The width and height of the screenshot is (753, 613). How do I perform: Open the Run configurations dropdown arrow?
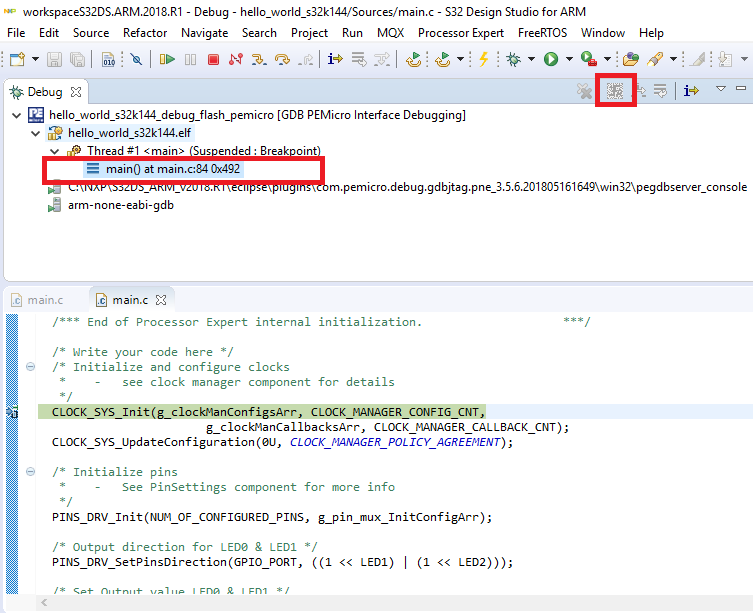pyautogui.click(x=569, y=59)
